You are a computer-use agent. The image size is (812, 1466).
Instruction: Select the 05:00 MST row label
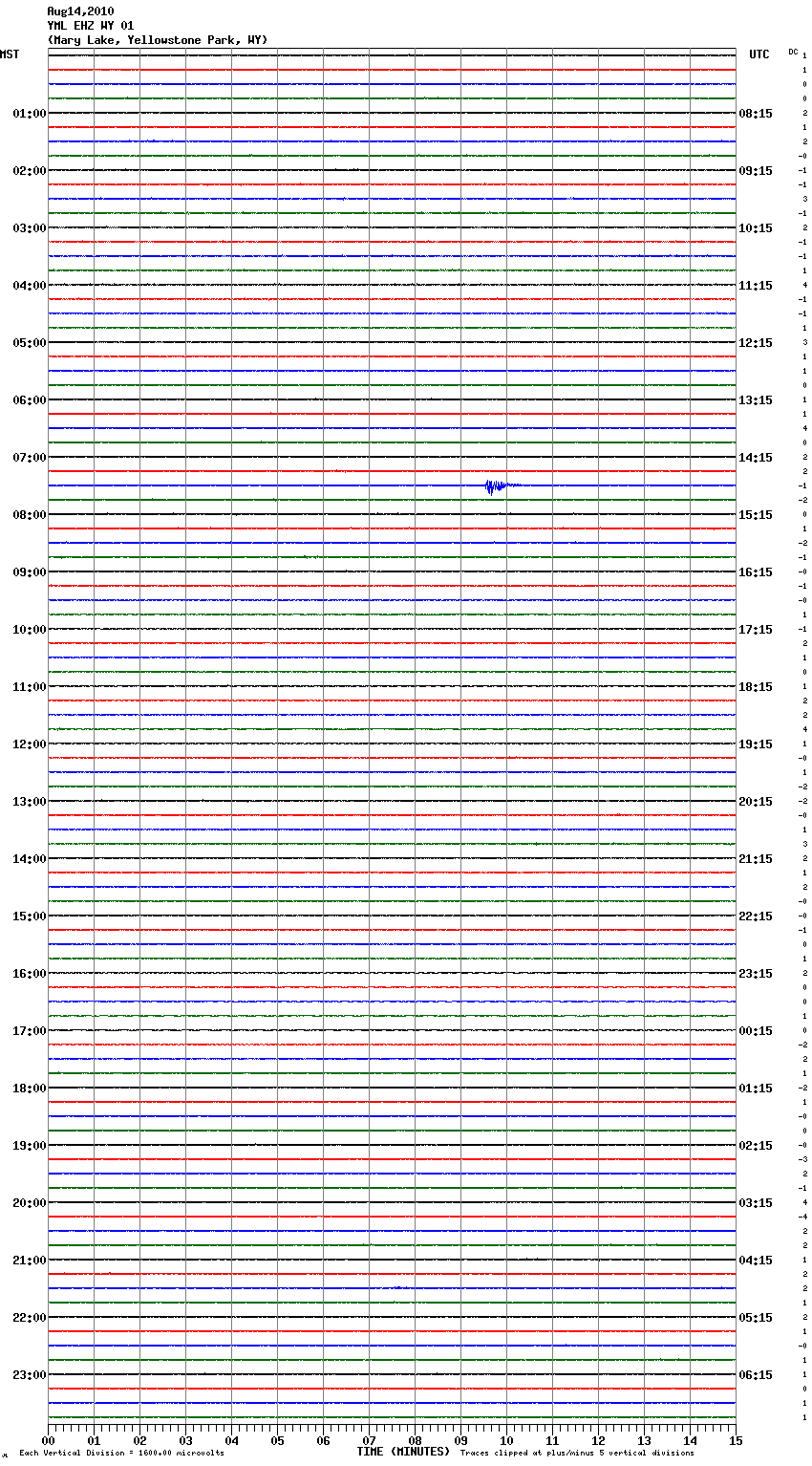point(29,343)
